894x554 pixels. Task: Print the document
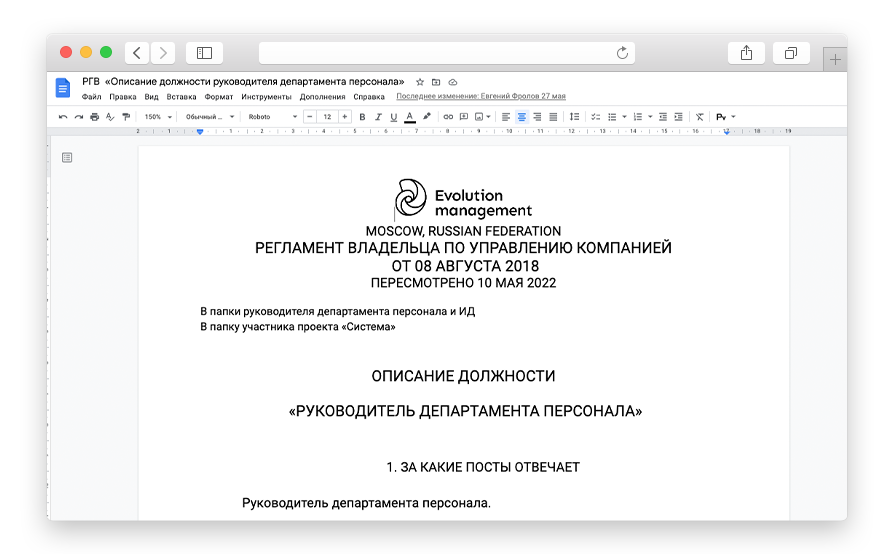(95, 117)
